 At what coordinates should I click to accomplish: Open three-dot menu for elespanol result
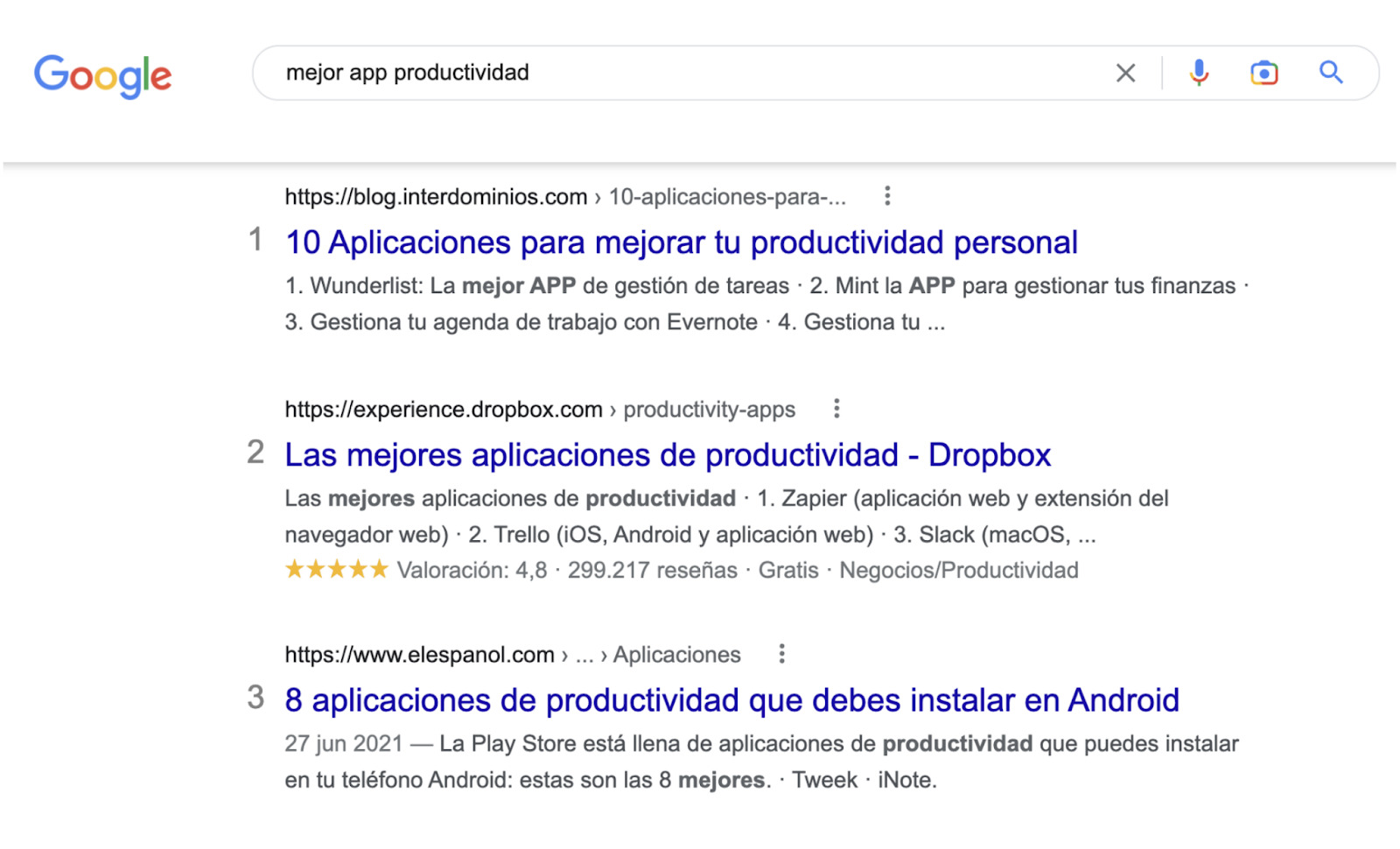pos(781,654)
